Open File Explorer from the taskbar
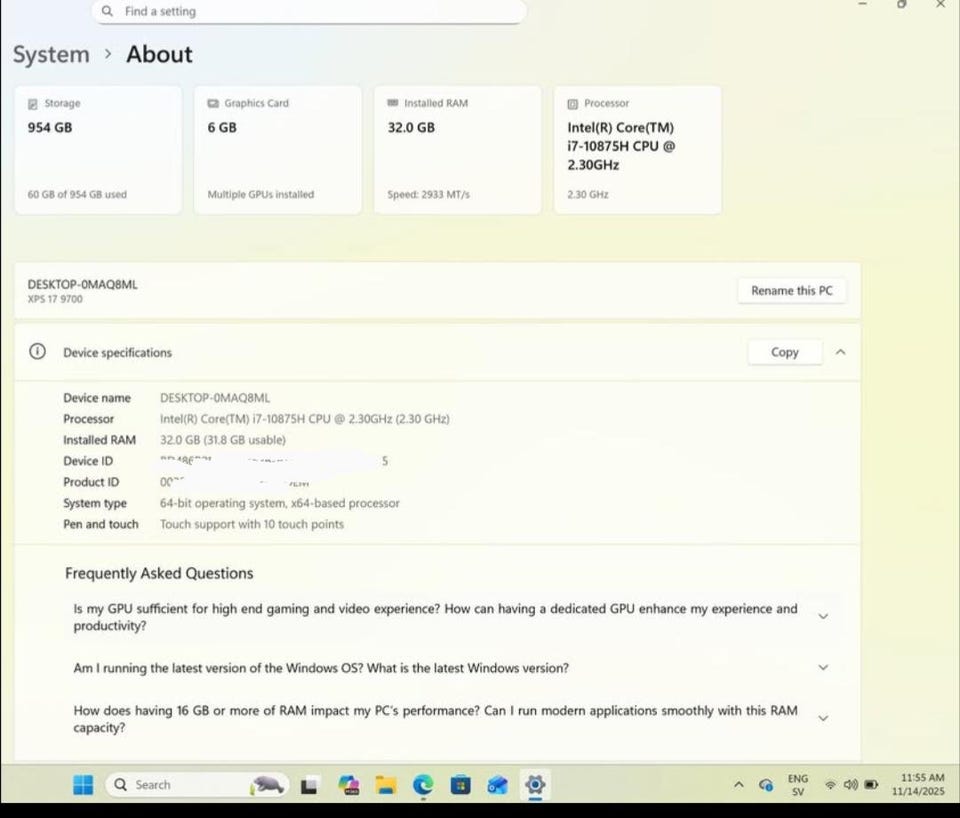960x818 pixels. (x=386, y=785)
